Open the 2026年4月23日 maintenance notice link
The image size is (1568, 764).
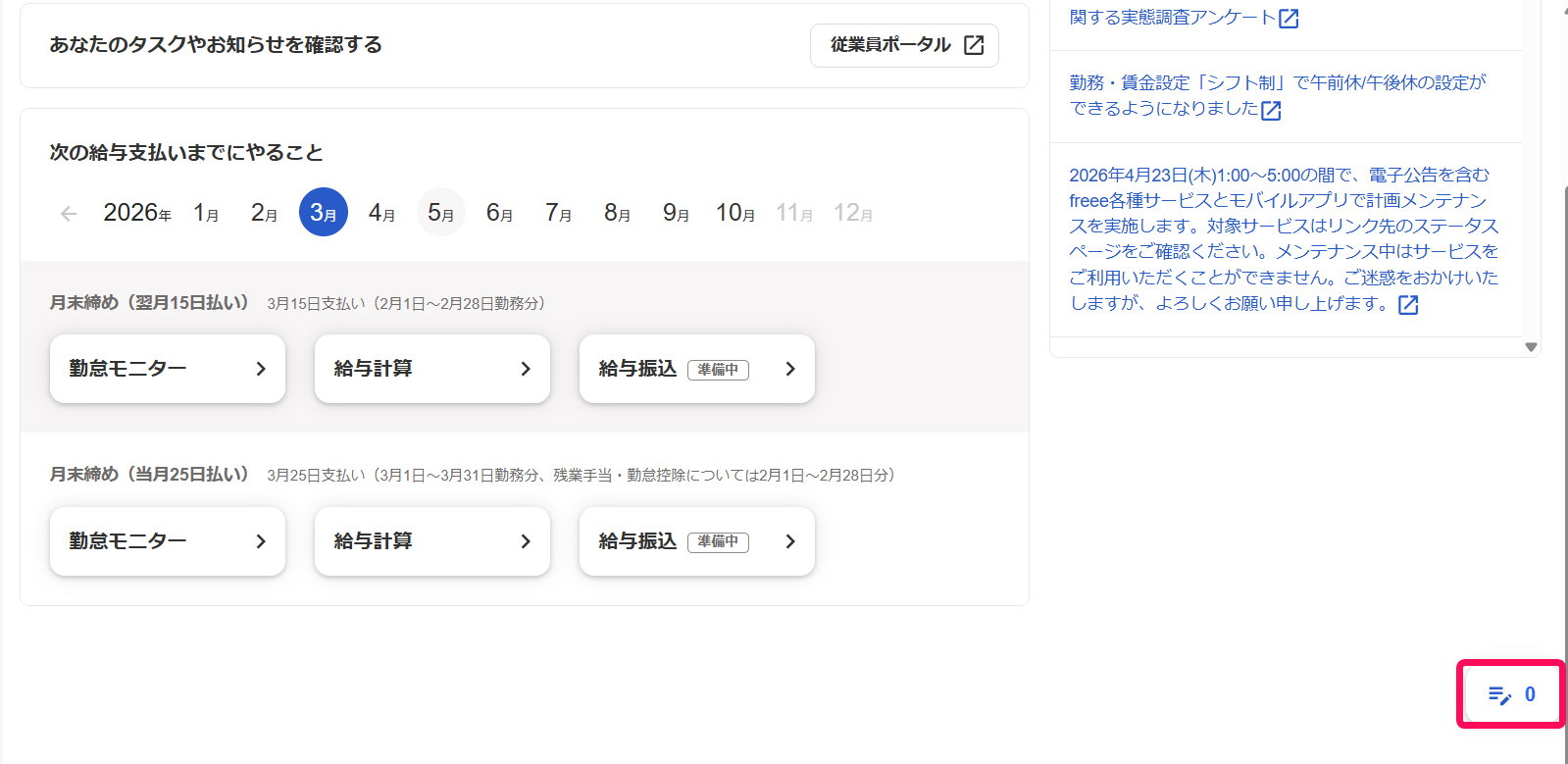coord(1284,239)
